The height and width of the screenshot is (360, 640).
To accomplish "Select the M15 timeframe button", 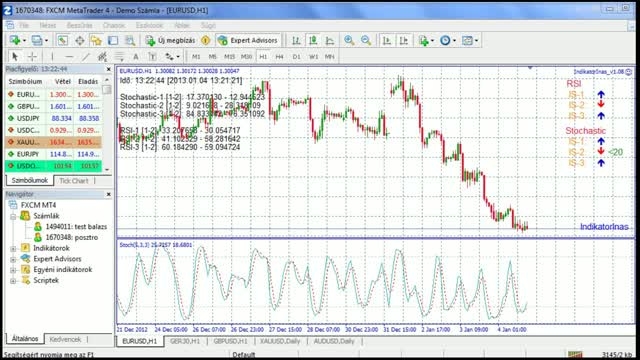I will (x=229, y=56).
